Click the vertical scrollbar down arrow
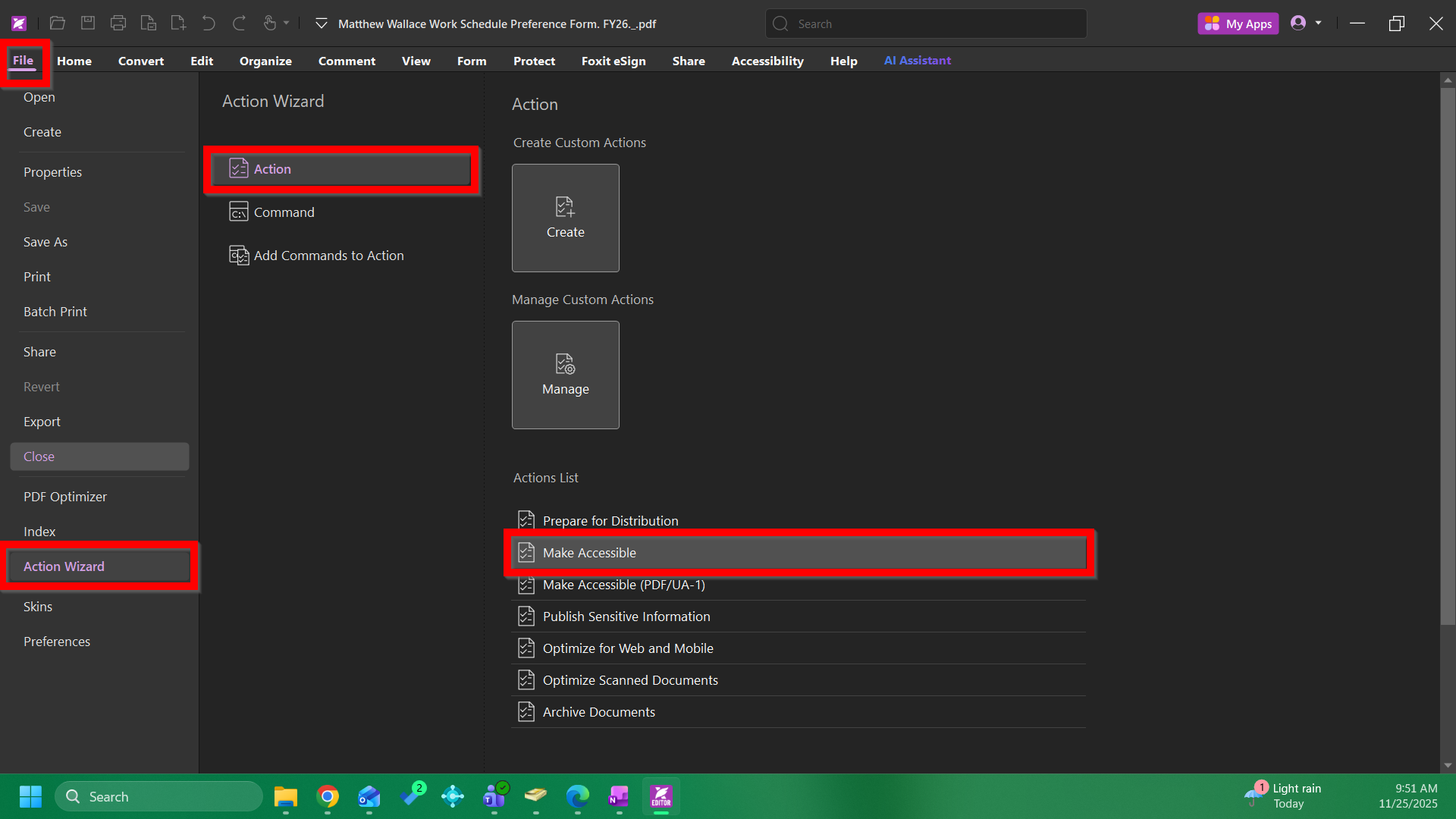The height and width of the screenshot is (819, 1456). pos(1448,765)
